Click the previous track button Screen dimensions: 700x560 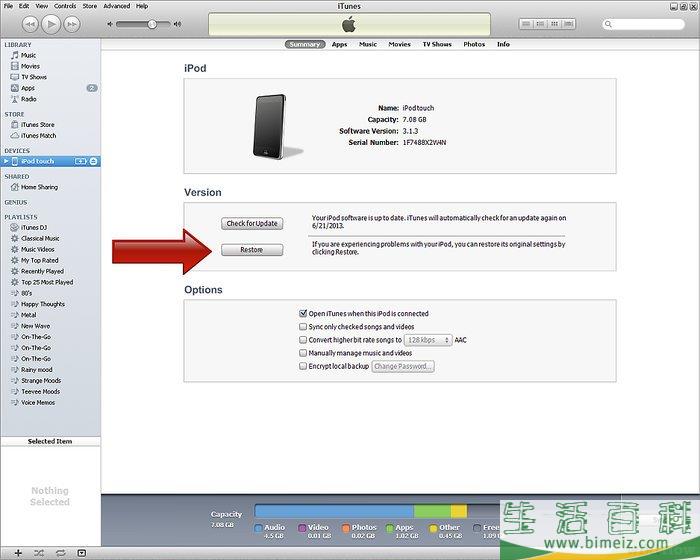pyautogui.click(x=30, y=24)
